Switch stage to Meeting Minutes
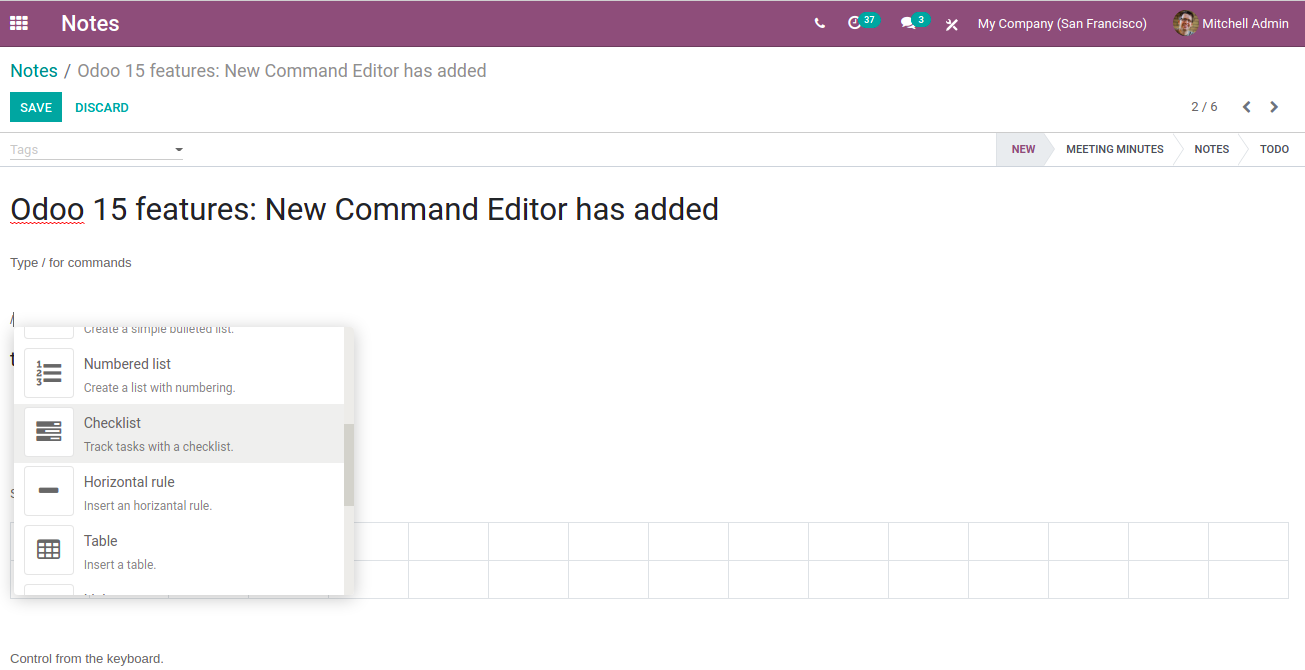 coord(1114,149)
